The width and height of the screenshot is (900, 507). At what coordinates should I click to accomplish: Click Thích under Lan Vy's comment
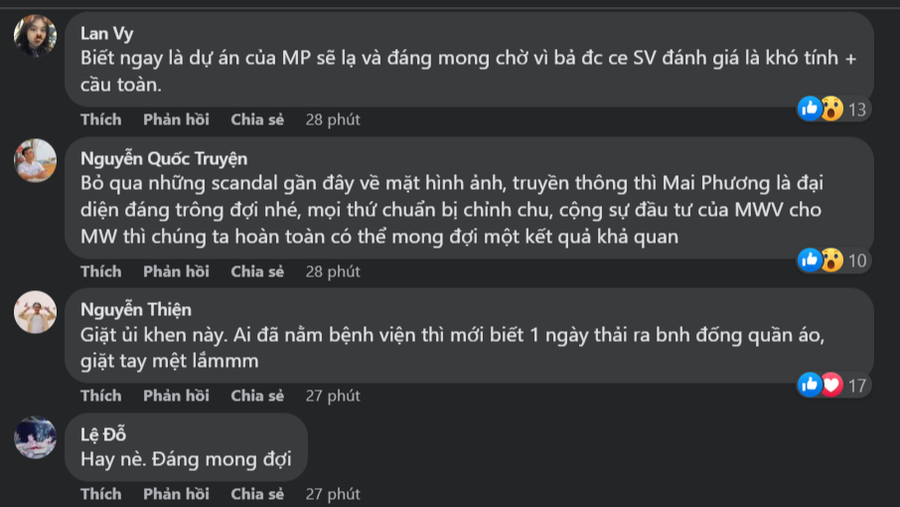pos(101,119)
